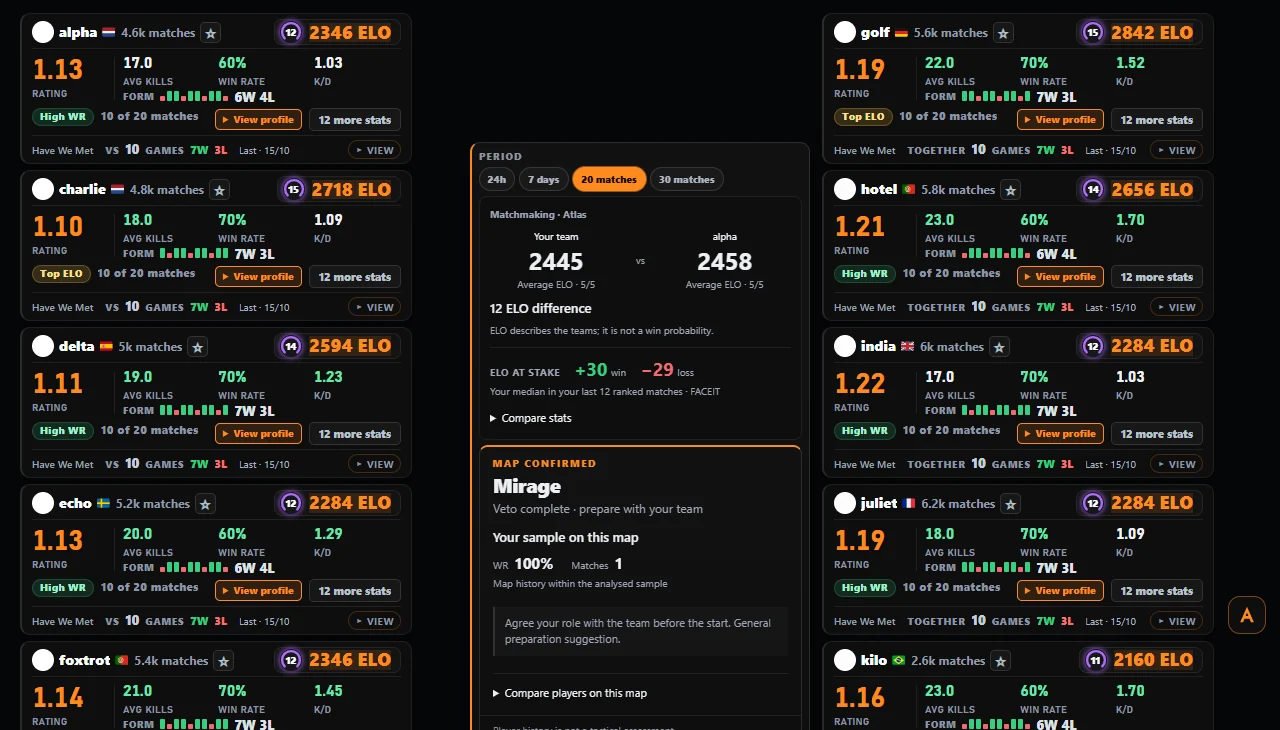
Task: Click golf's level 15 skill badge
Action: 1093,33
